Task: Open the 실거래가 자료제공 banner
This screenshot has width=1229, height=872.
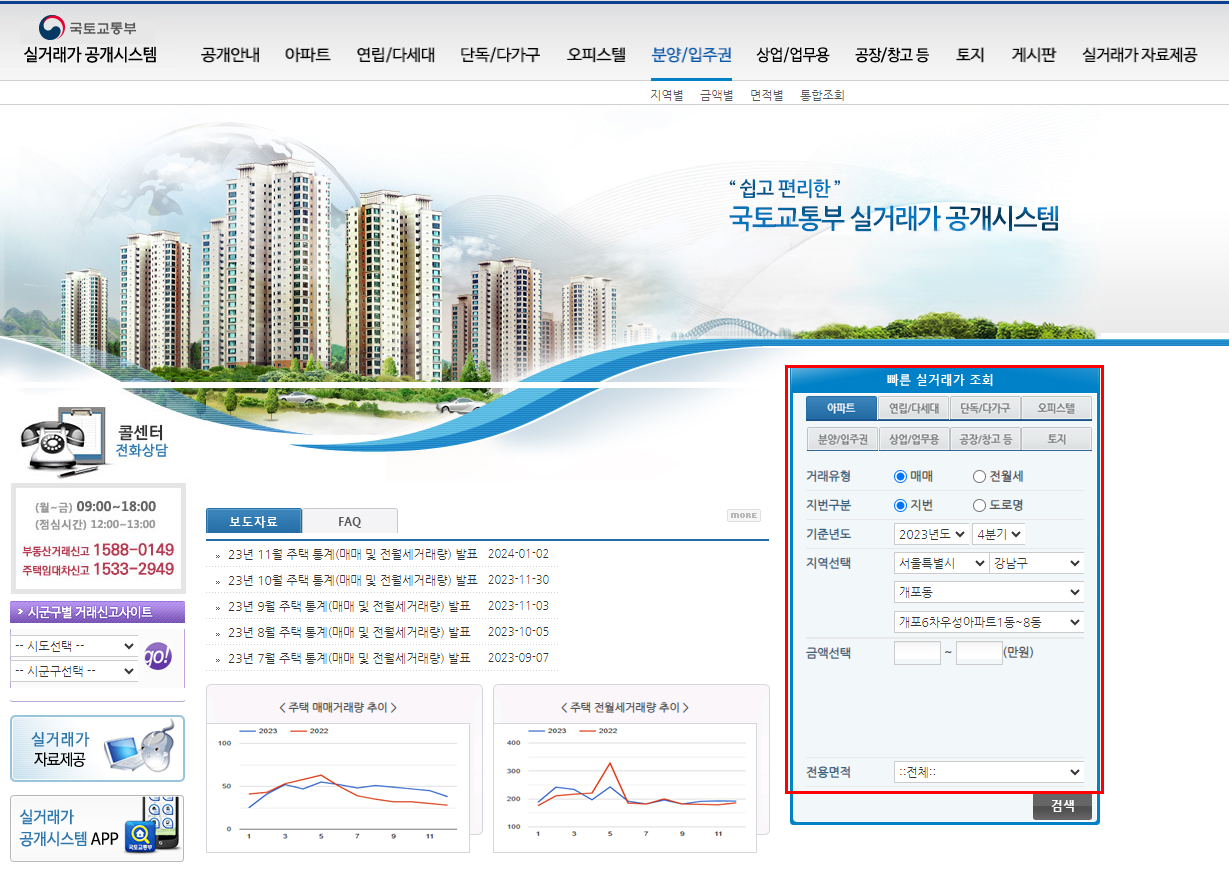Action: coord(96,749)
